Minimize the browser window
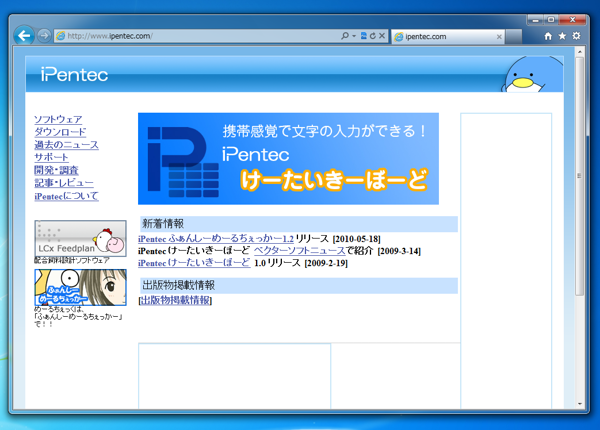This screenshot has width=600, height=430. click(535, 20)
